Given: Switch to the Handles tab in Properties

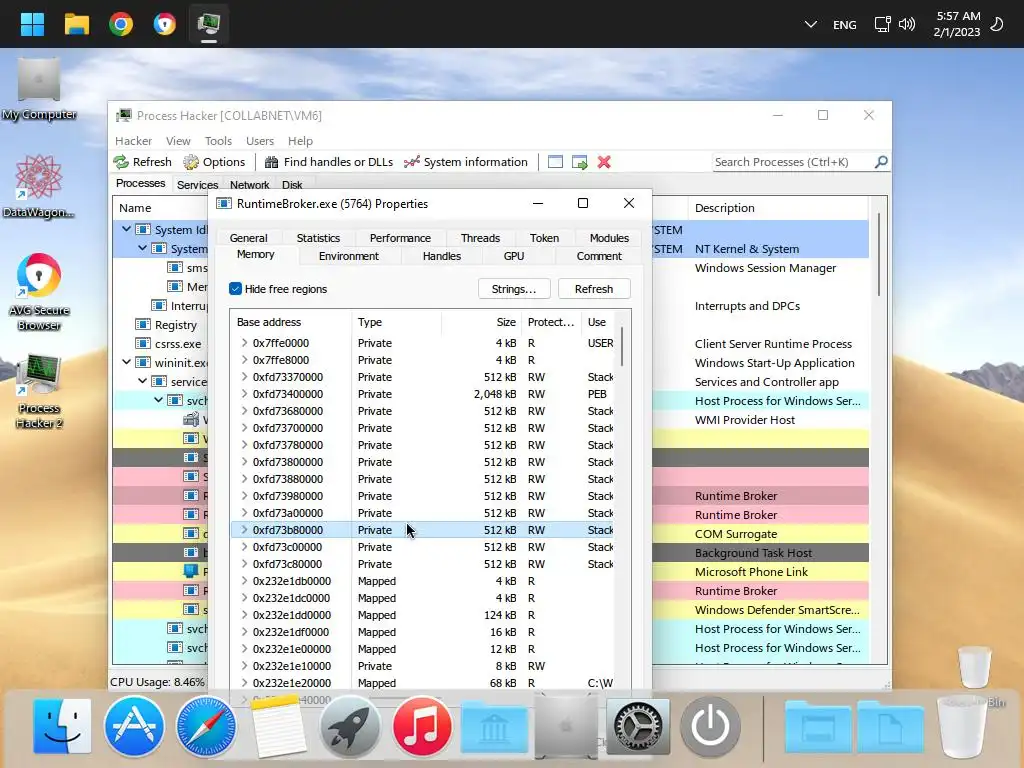Looking at the screenshot, I should pyautogui.click(x=441, y=256).
